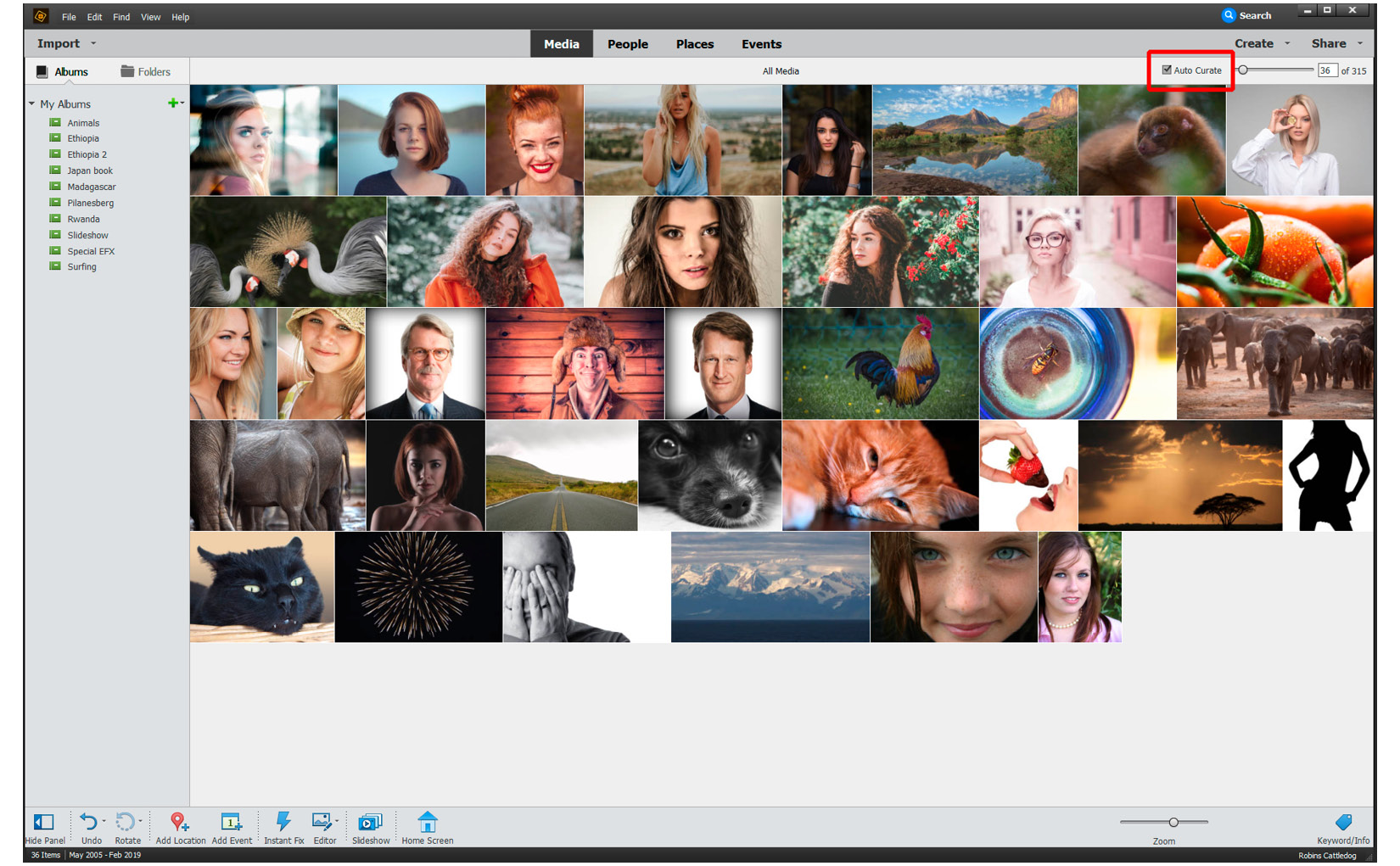This screenshot has width=1400, height=866.
Task: Click the Albums book icon
Action: tap(42, 71)
